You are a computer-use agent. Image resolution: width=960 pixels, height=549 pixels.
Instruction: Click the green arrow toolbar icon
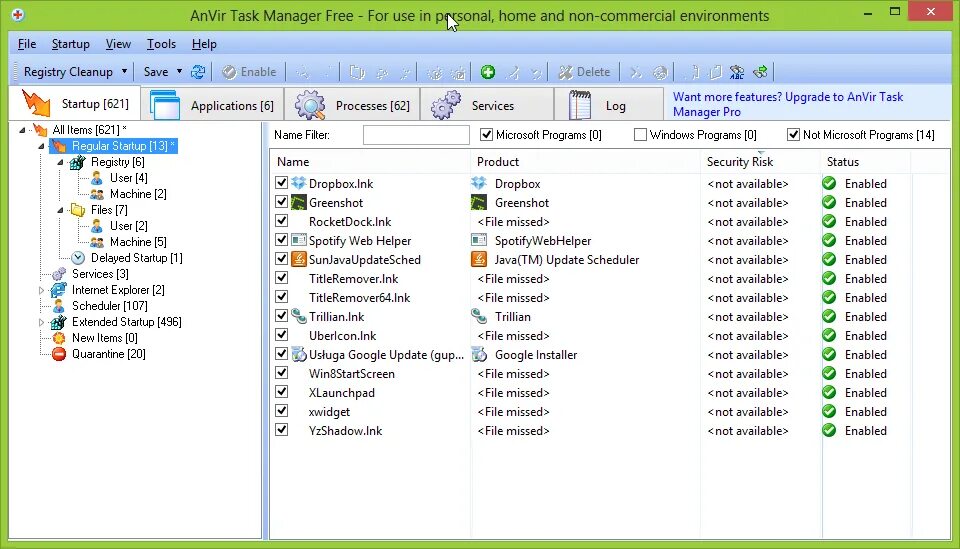(x=760, y=72)
